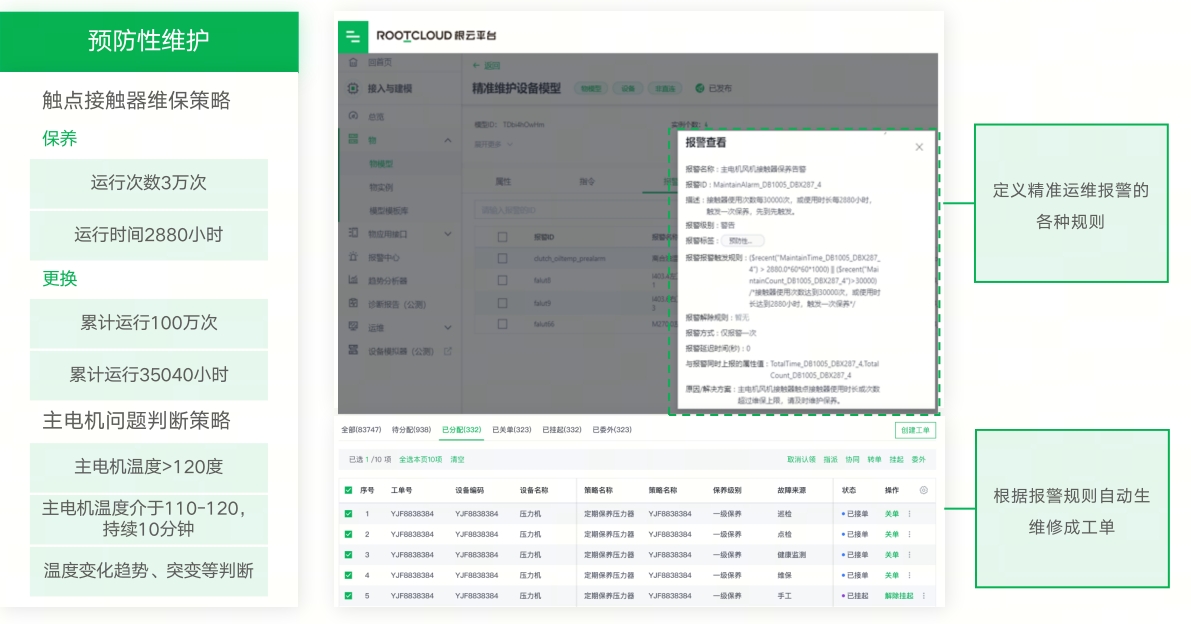The width and height of the screenshot is (1191, 624).
Task: Switch to the 已关单(323) tab
Action: (511, 430)
